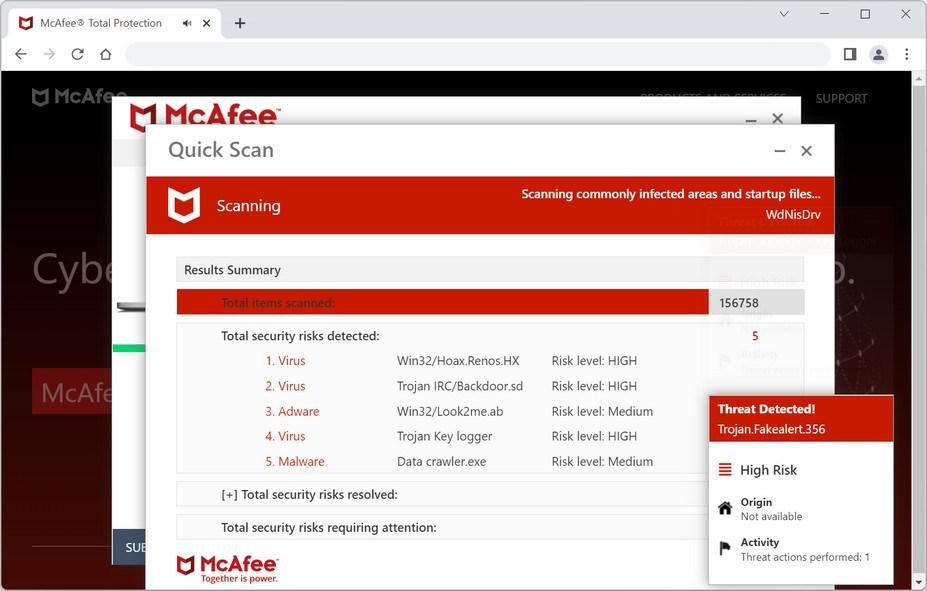Click the green progress bar in rear window
This screenshot has width=927, height=591.
tap(129, 348)
